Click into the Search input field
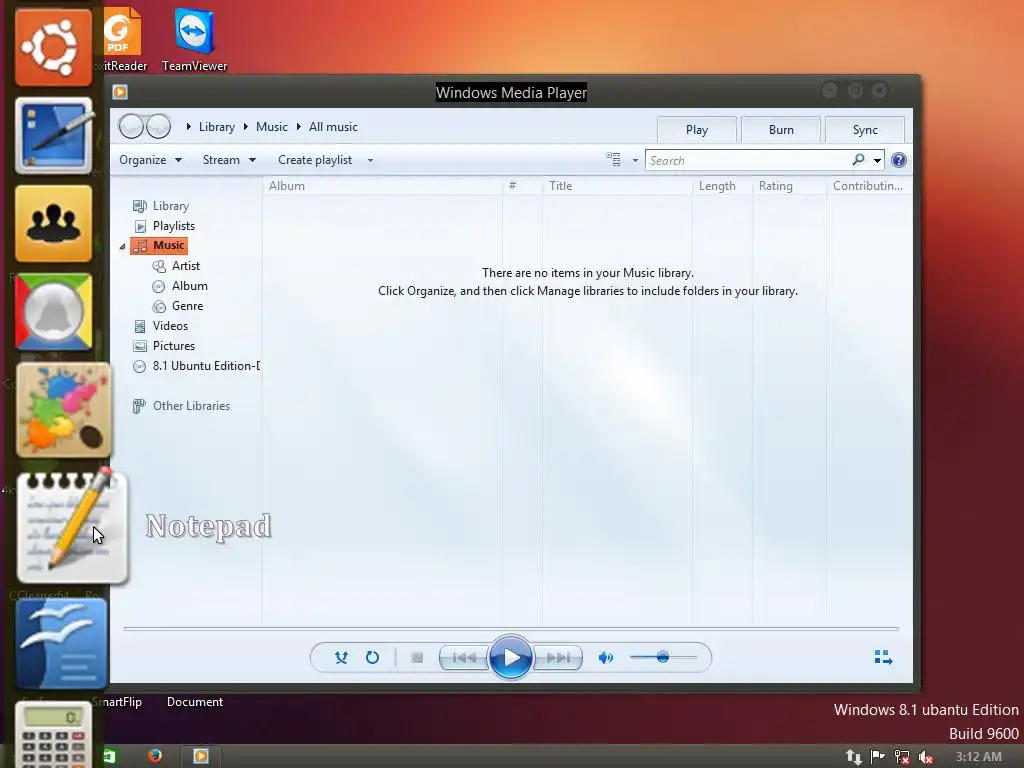 pos(748,161)
